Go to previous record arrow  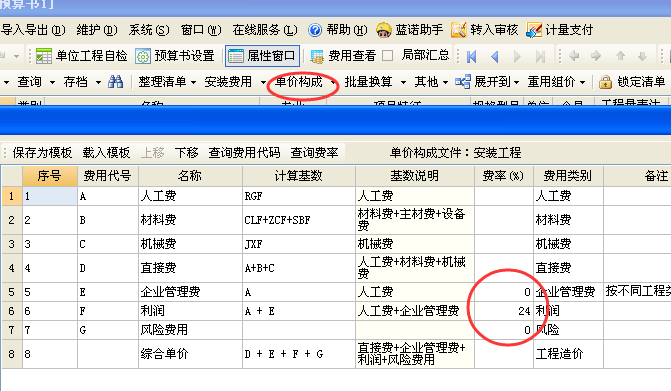coord(494,56)
